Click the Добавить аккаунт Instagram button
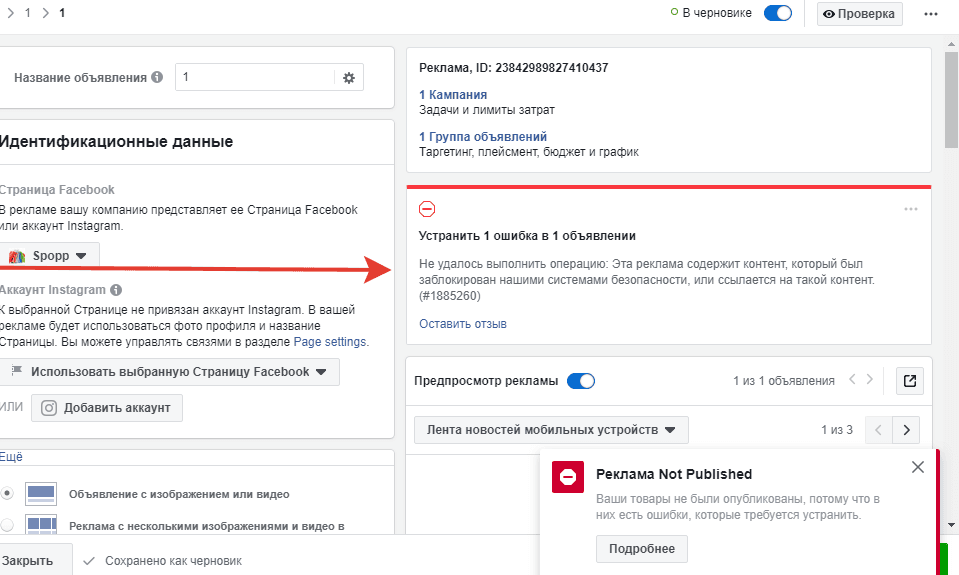 [x=107, y=408]
